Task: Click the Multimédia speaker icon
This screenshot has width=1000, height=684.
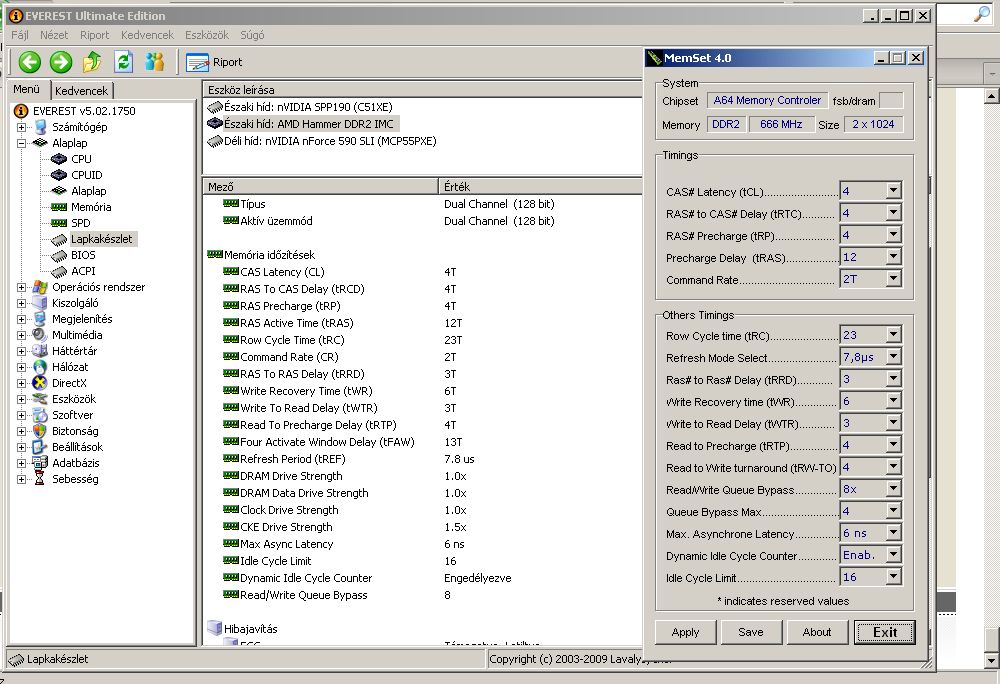Action: pos(40,335)
